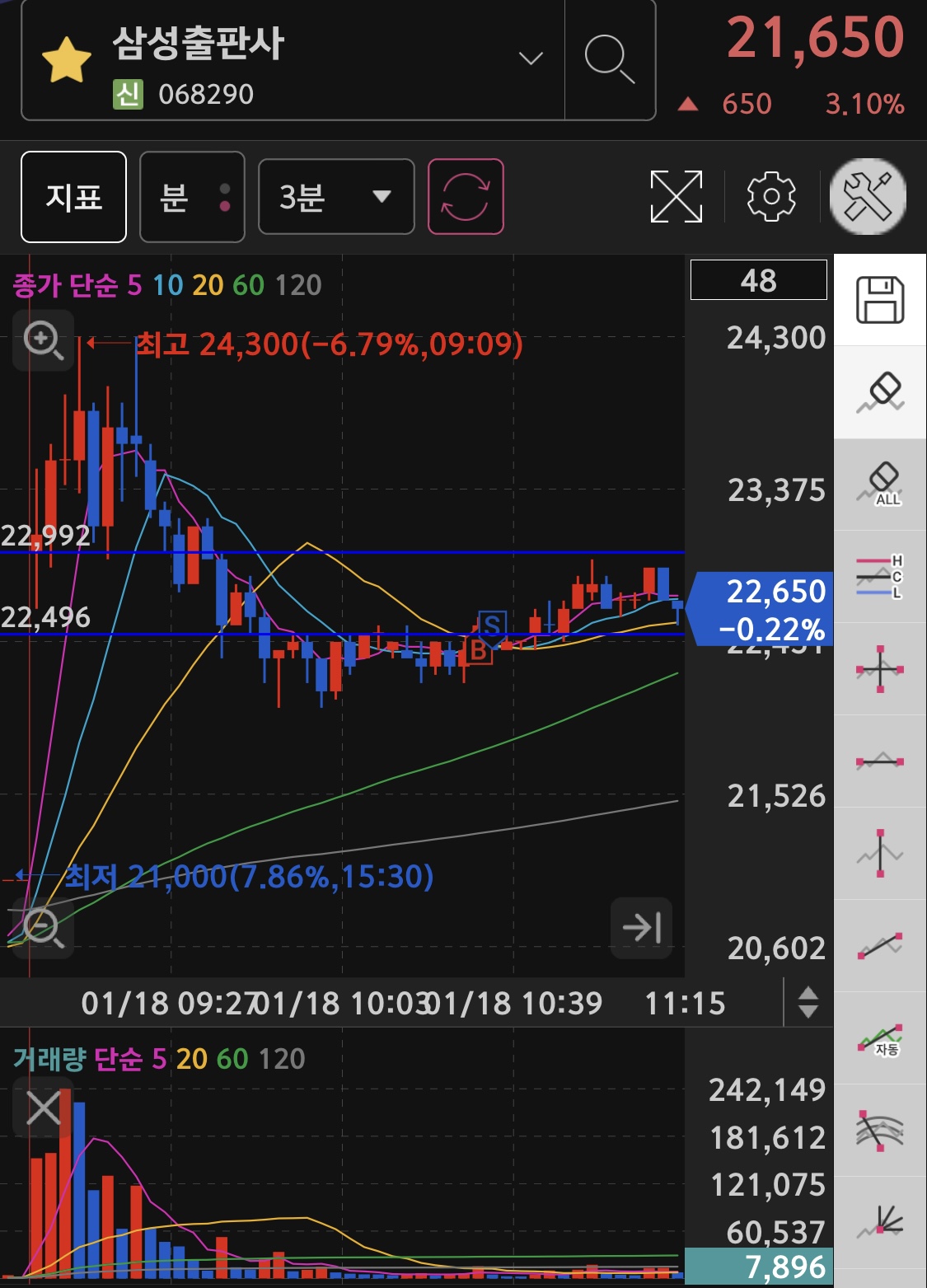Click the pink refresh chart icon
The height and width of the screenshot is (1288, 927).
pyautogui.click(x=466, y=197)
